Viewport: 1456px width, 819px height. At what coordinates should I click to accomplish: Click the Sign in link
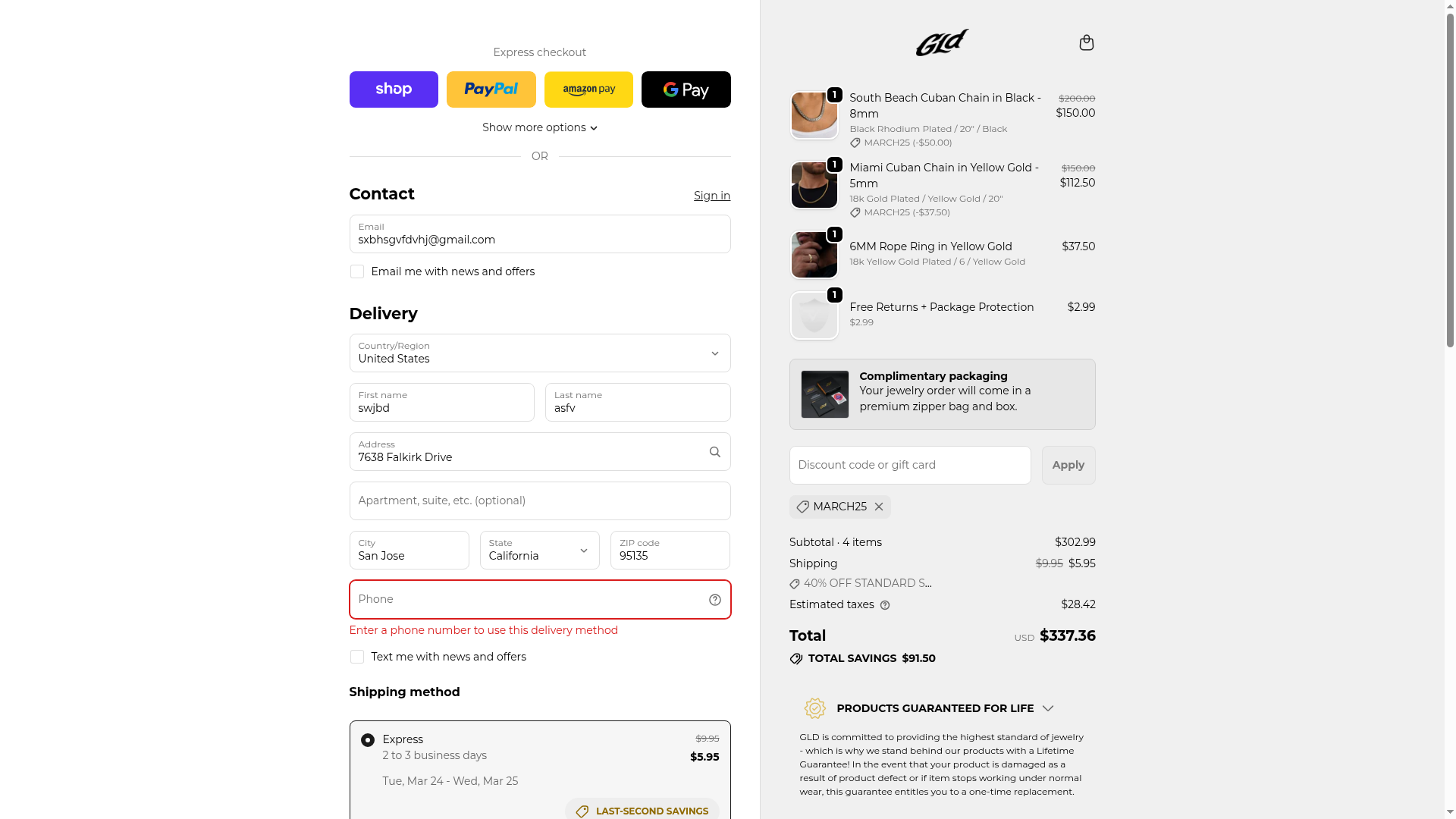coord(711,196)
